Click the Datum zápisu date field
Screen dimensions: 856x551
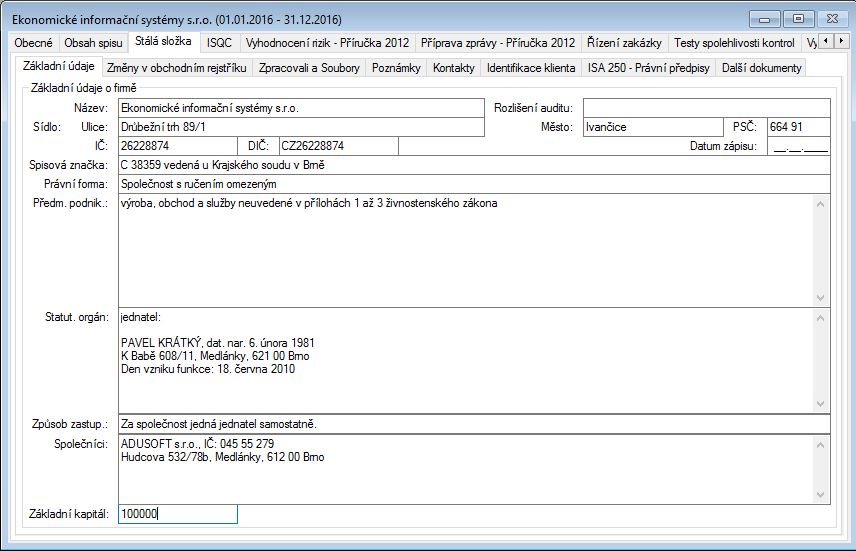[799, 146]
